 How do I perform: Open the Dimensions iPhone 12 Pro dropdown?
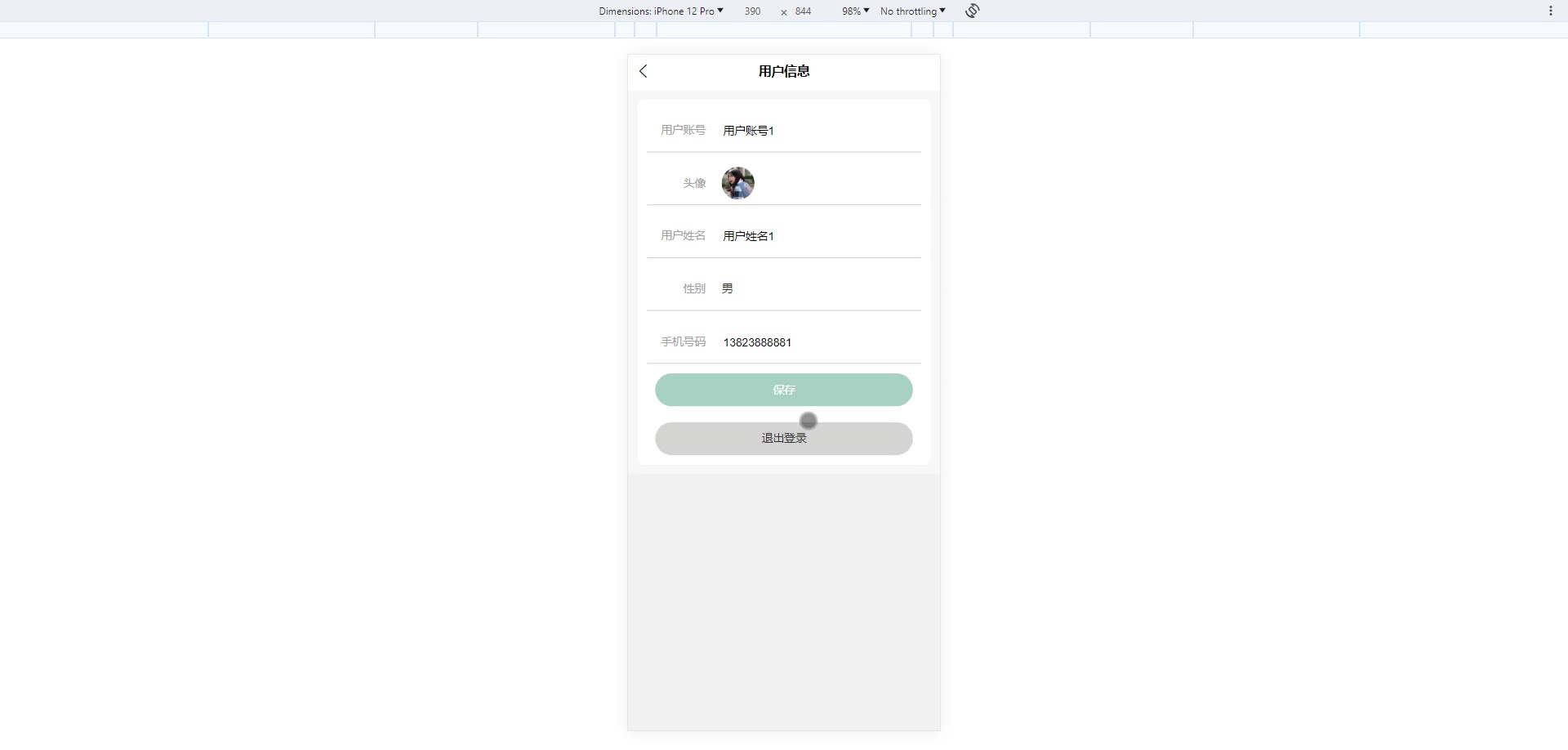coord(661,11)
